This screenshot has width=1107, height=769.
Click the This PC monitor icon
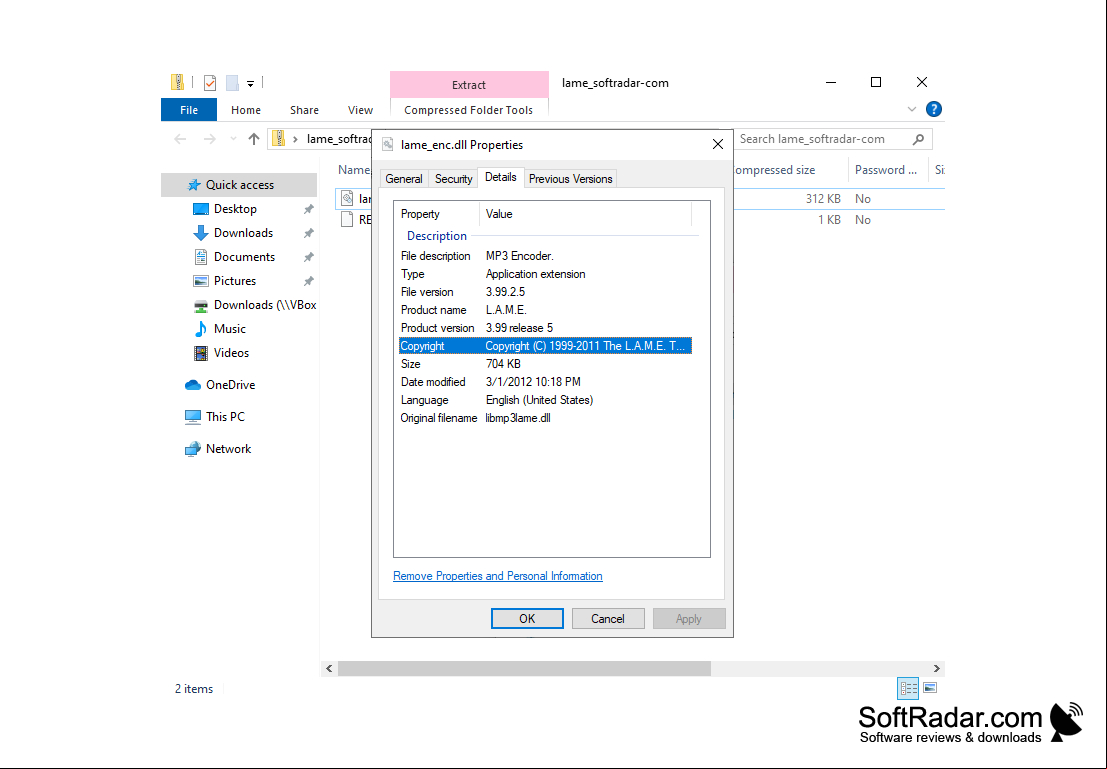(x=193, y=417)
